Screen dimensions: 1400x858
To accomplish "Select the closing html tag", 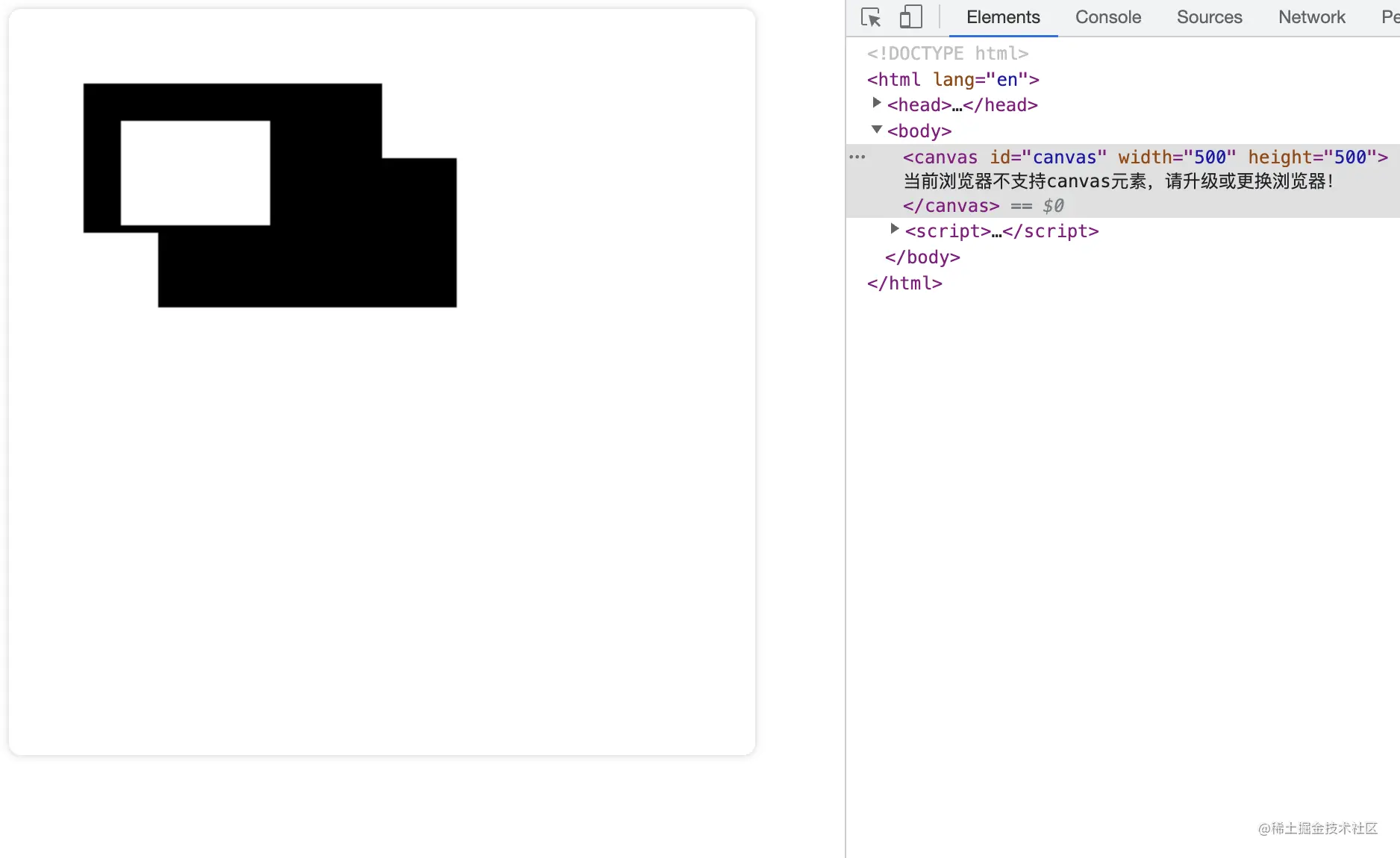I will tap(904, 284).
